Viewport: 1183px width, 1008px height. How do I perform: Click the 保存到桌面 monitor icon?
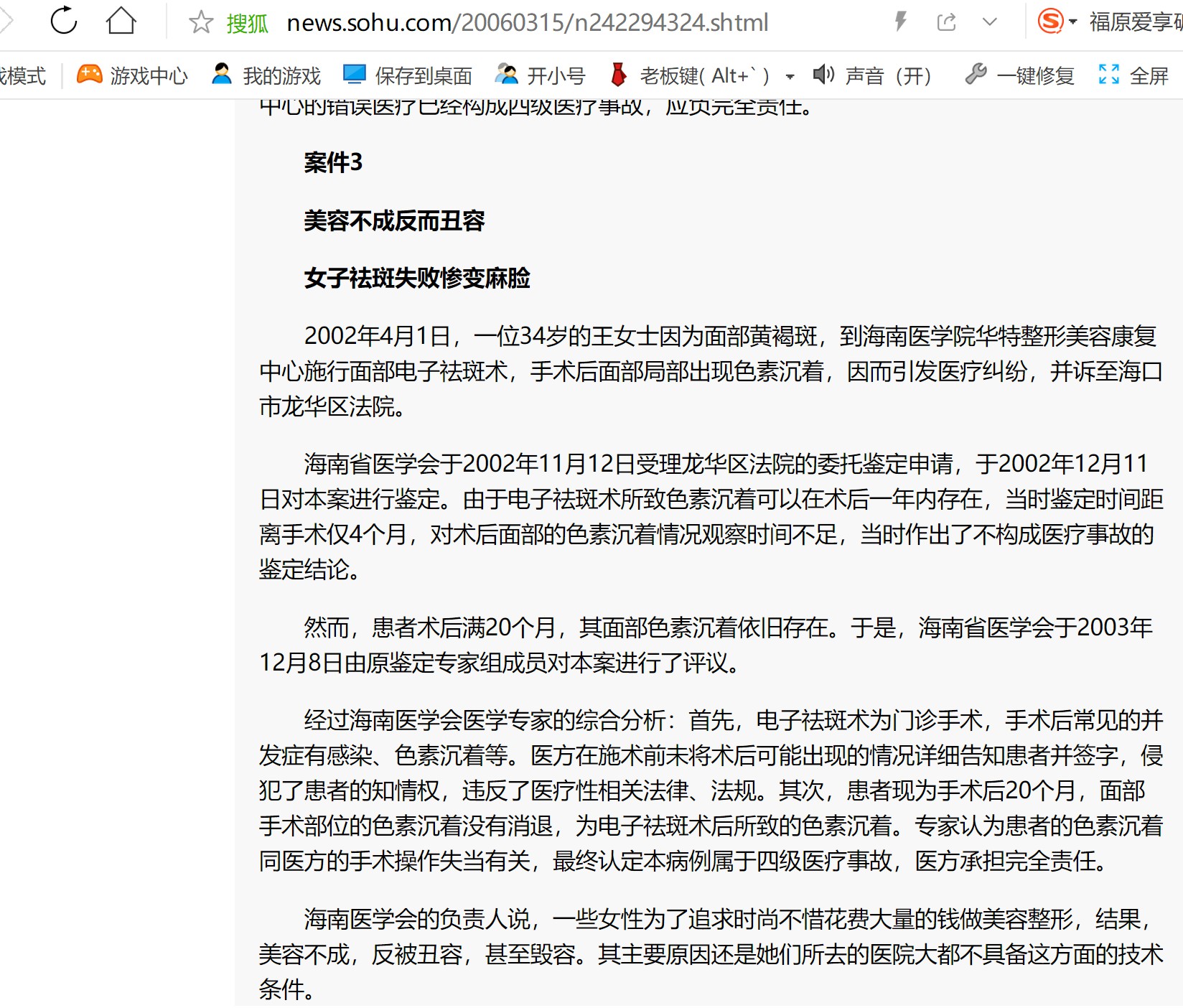[355, 74]
